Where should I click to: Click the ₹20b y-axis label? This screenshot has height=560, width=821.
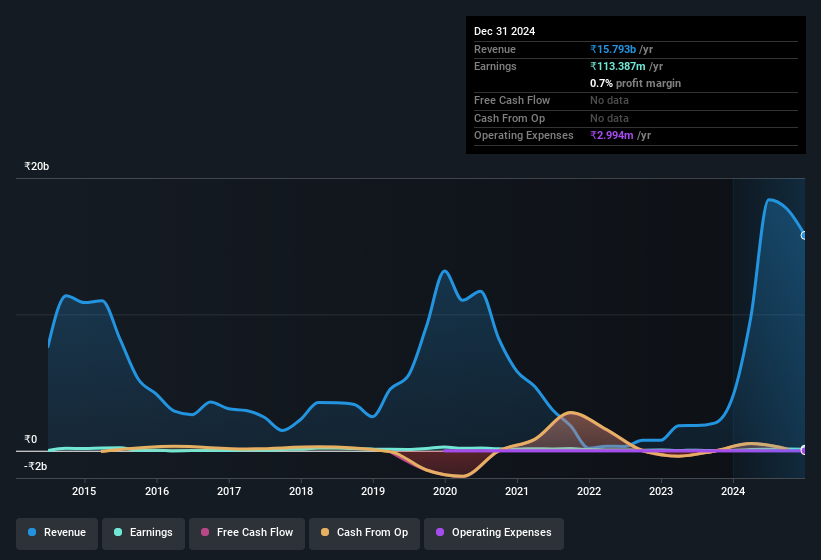click(x=37, y=166)
